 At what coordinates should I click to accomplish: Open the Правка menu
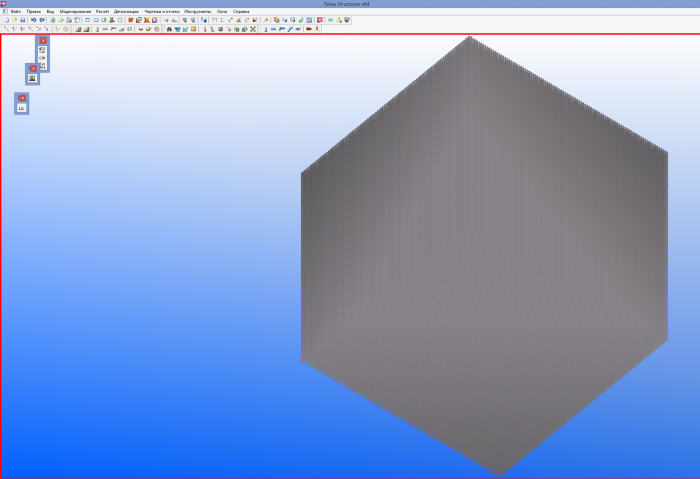pyautogui.click(x=33, y=11)
